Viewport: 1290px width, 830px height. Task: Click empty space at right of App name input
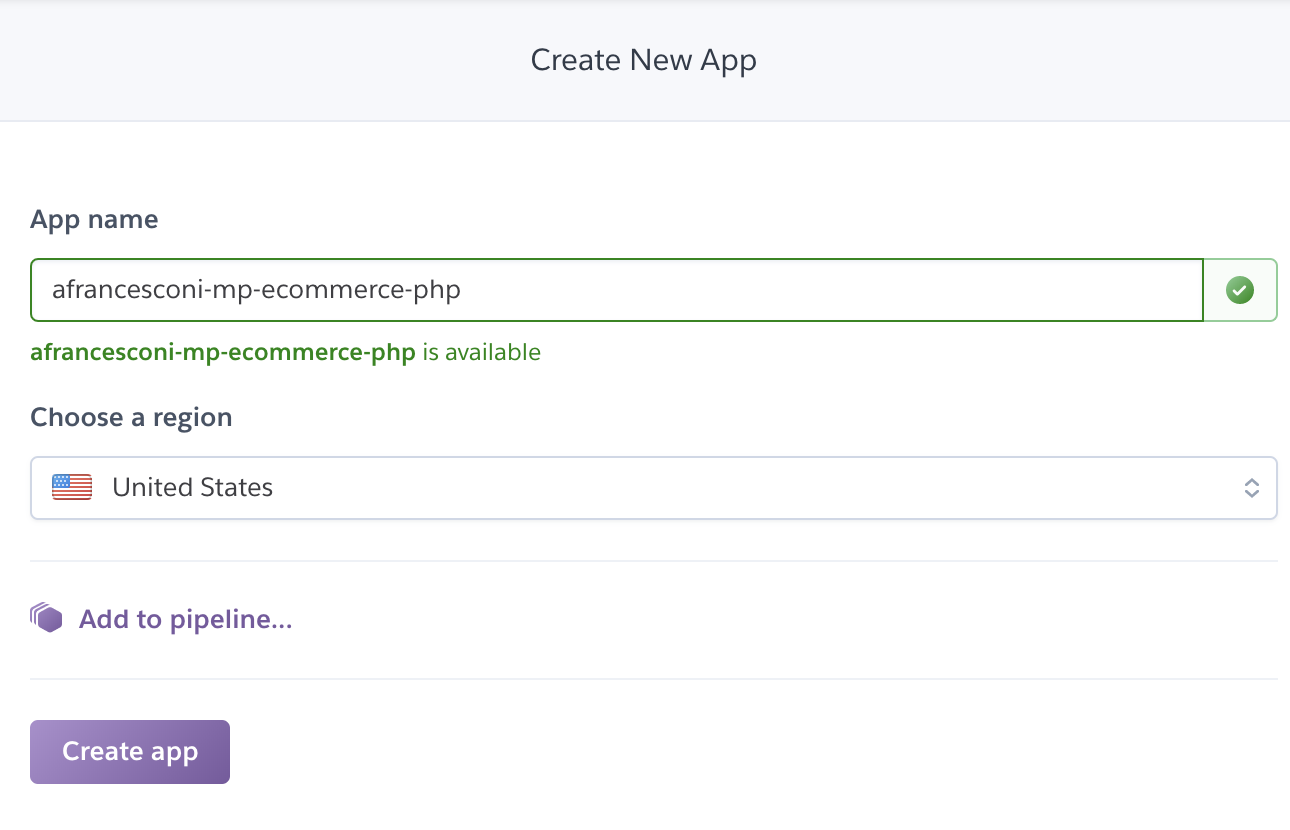tap(900, 290)
